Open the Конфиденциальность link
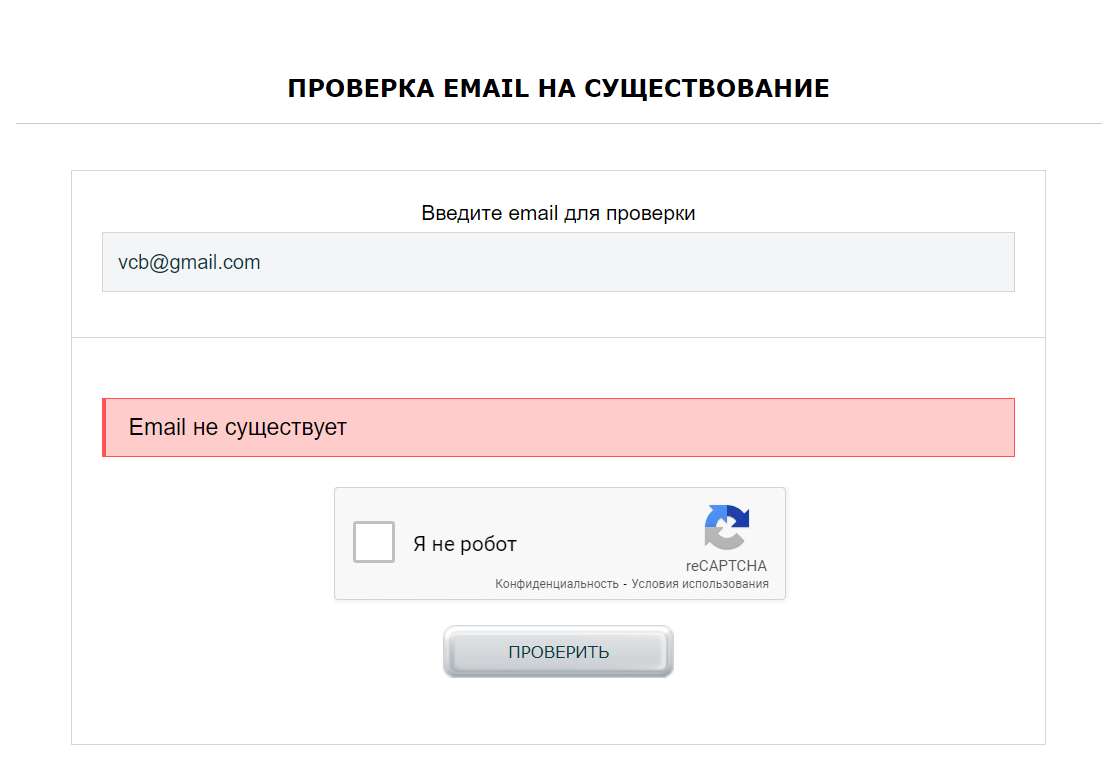The height and width of the screenshot is (772, 1116). pyautogui.click(x=557, y=583)
